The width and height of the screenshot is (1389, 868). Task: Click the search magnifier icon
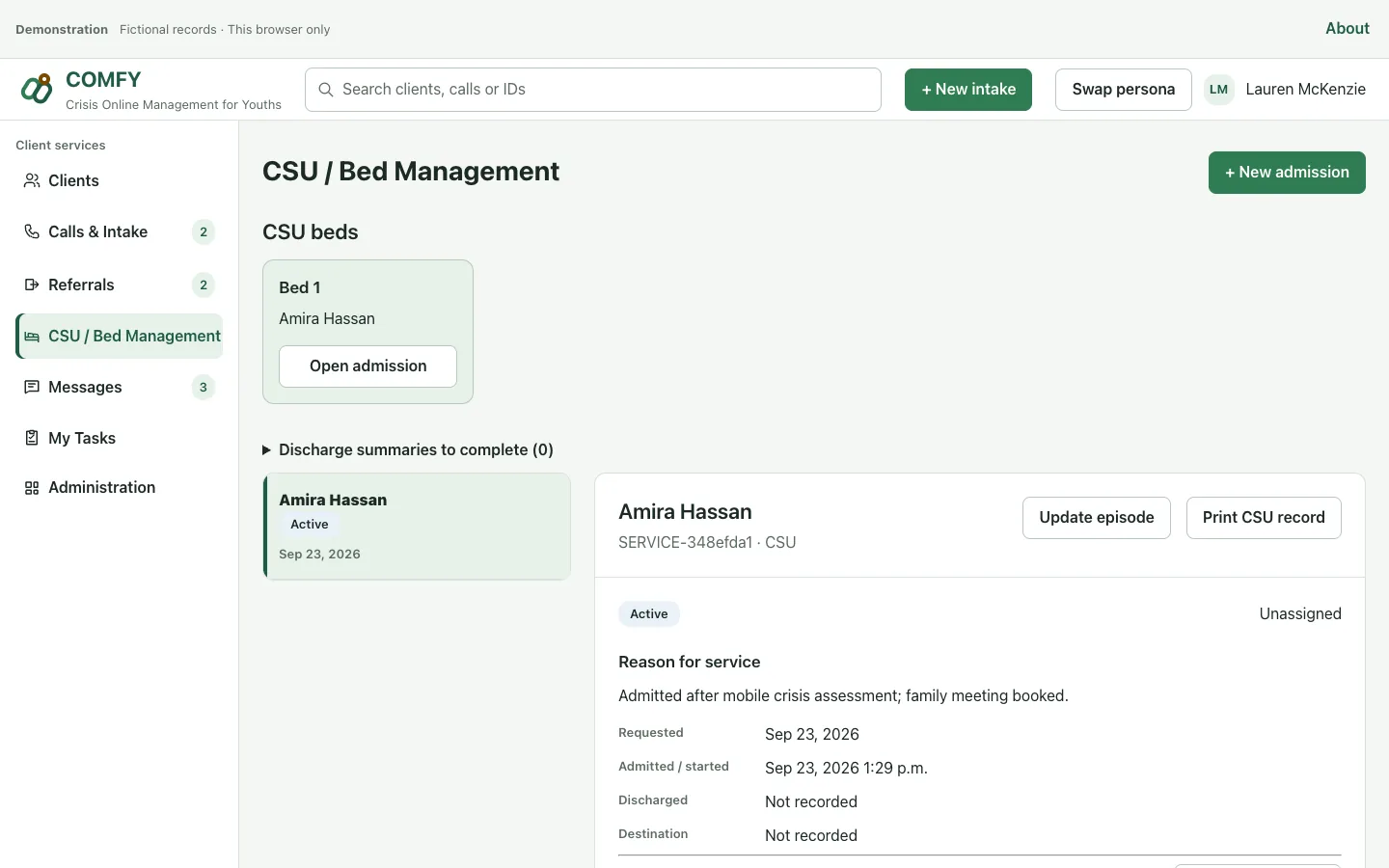pos(326,90)
